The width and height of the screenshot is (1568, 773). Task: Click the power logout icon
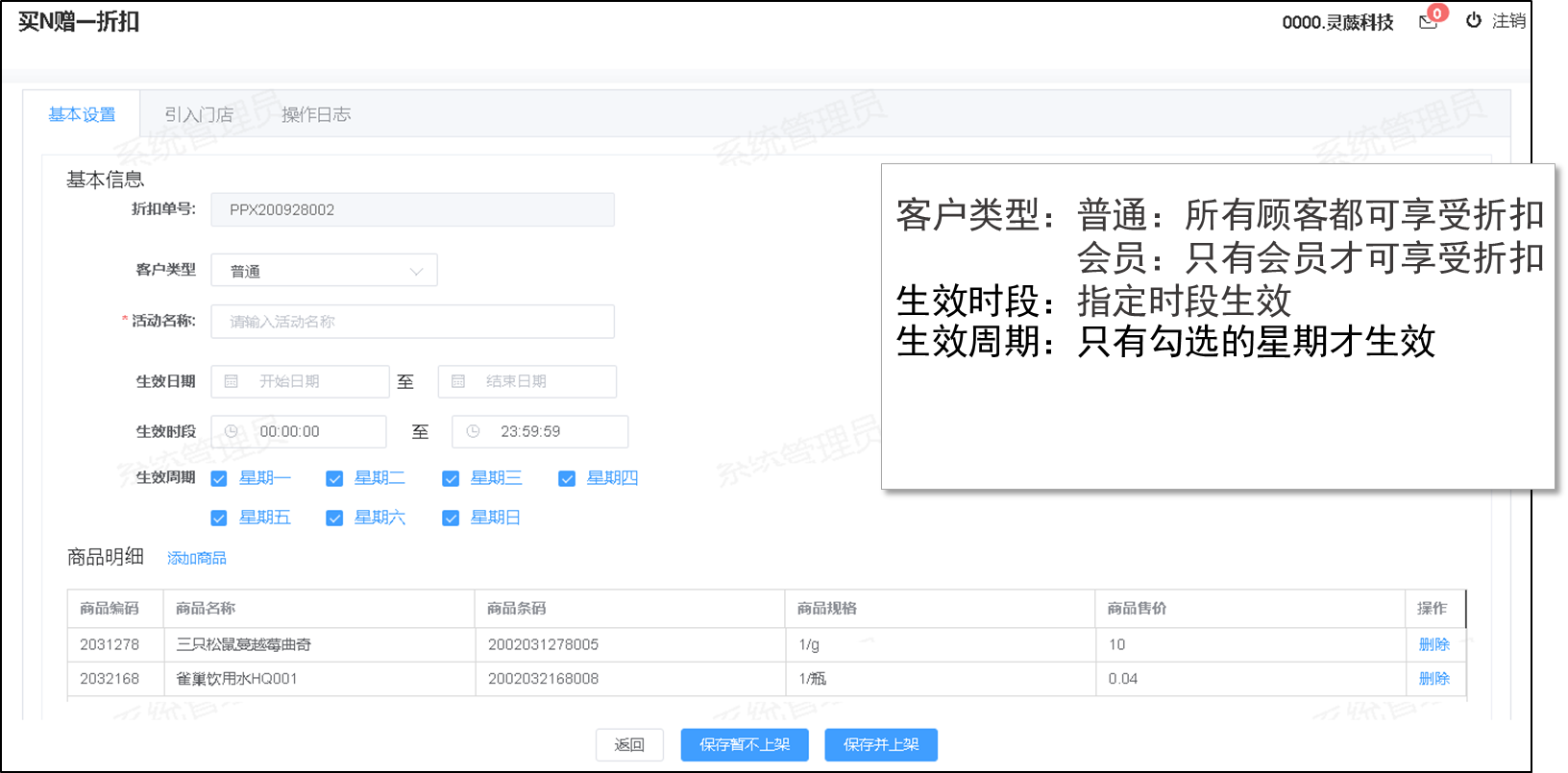[1474, 20]
